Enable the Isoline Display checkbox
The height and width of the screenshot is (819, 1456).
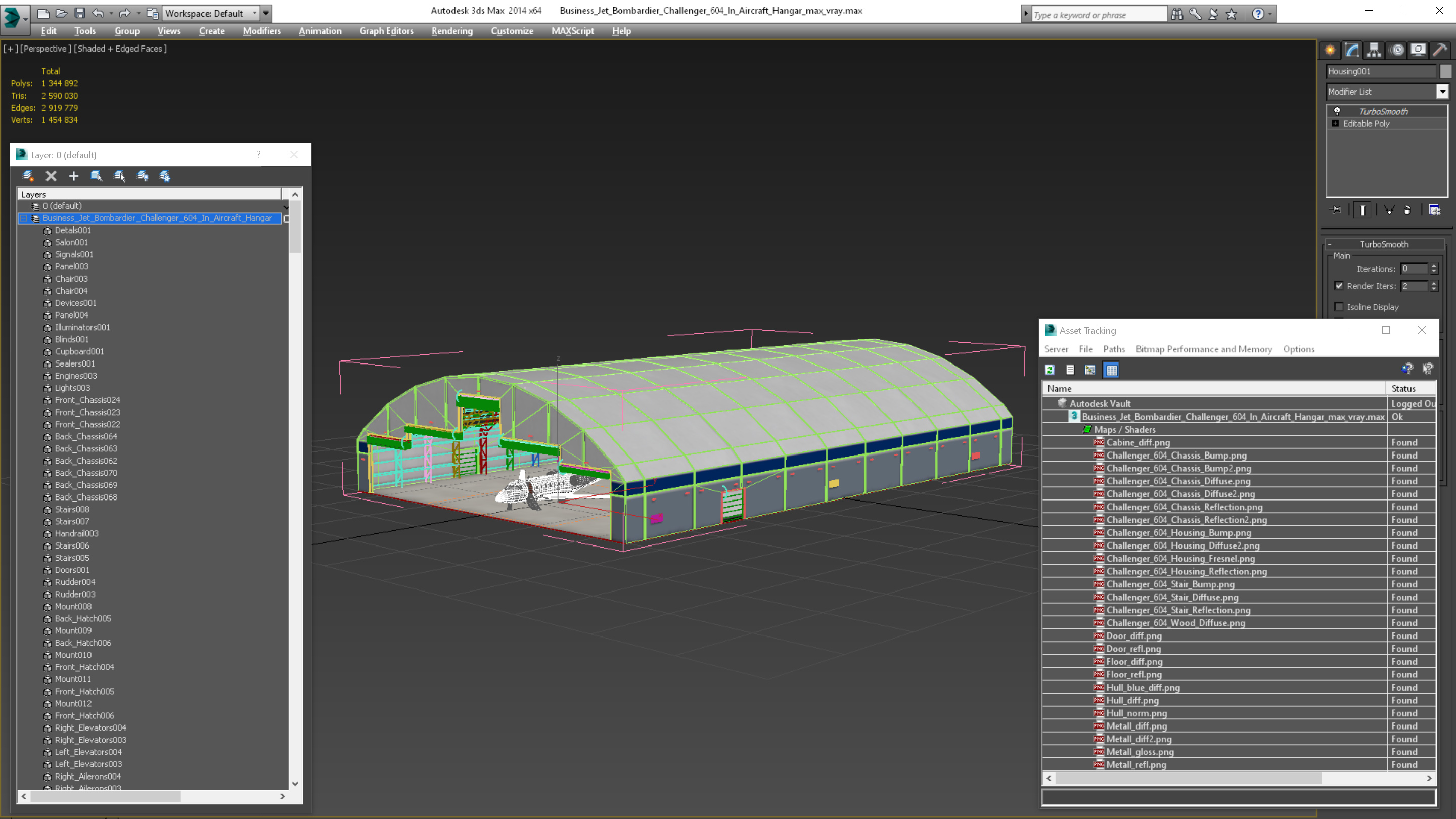pos(1338,307)
